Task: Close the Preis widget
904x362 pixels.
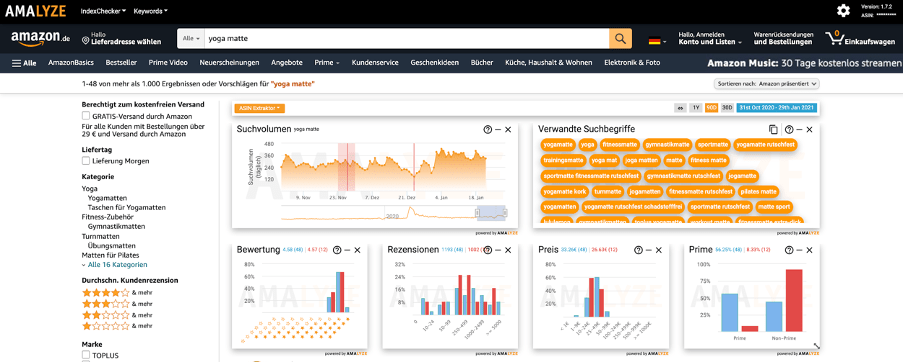Action: pos(659,250)
